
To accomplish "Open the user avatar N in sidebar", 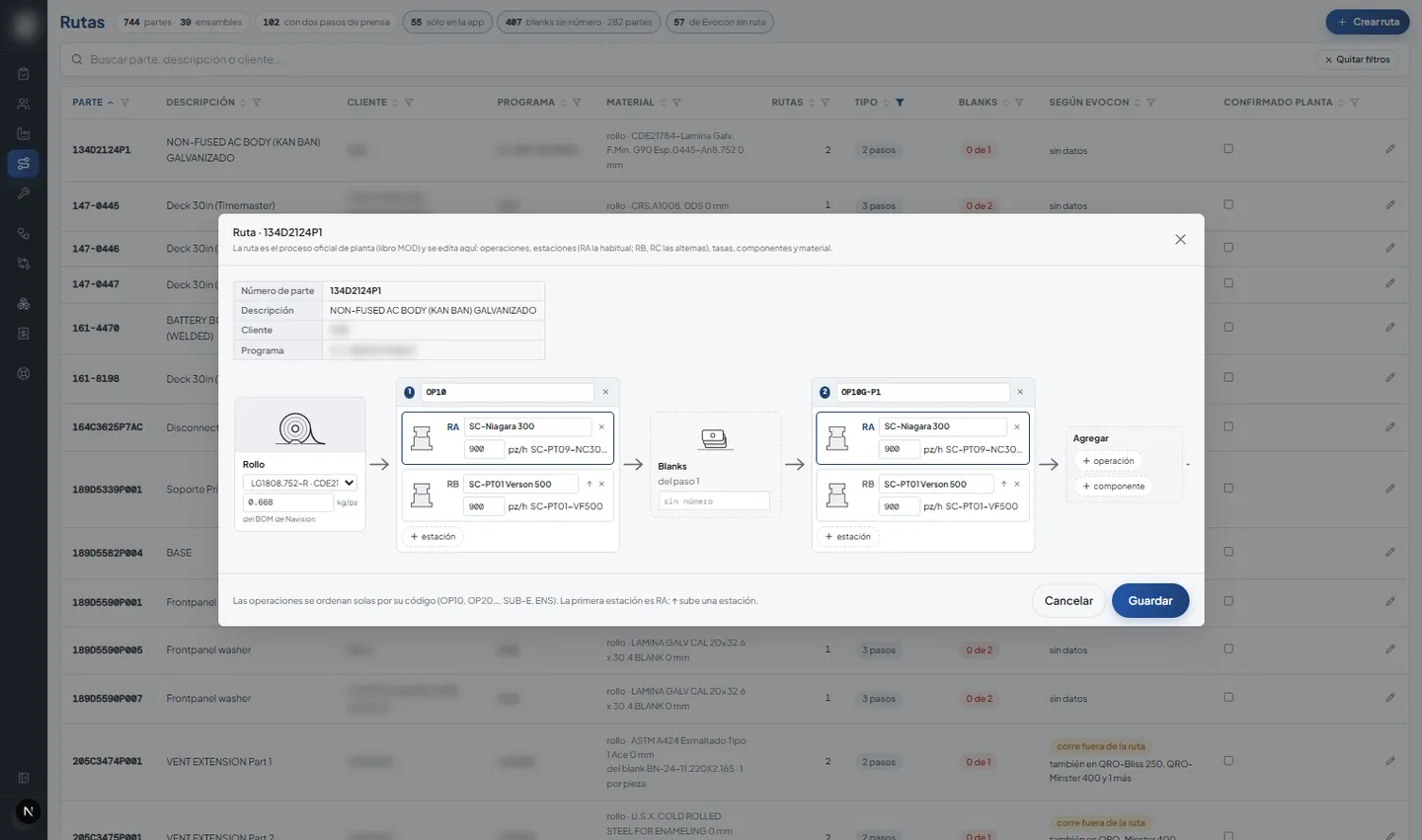I will (x=28, y=811).
